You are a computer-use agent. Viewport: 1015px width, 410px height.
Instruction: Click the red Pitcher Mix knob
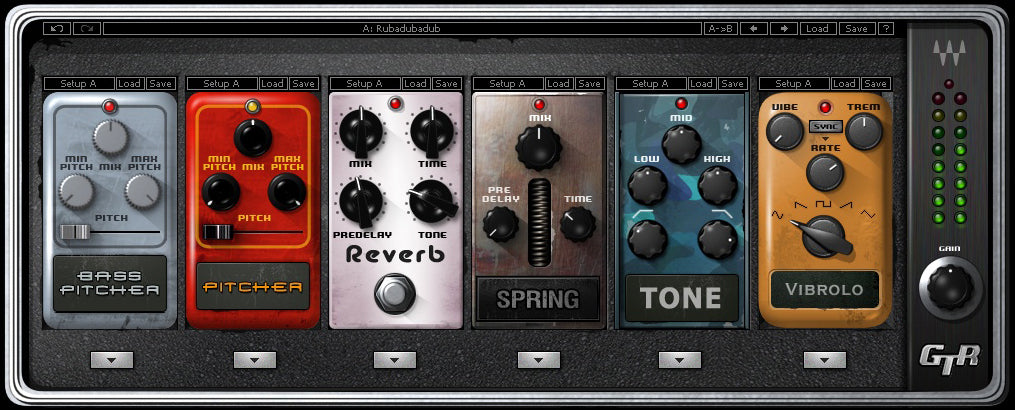click(253, 137)
